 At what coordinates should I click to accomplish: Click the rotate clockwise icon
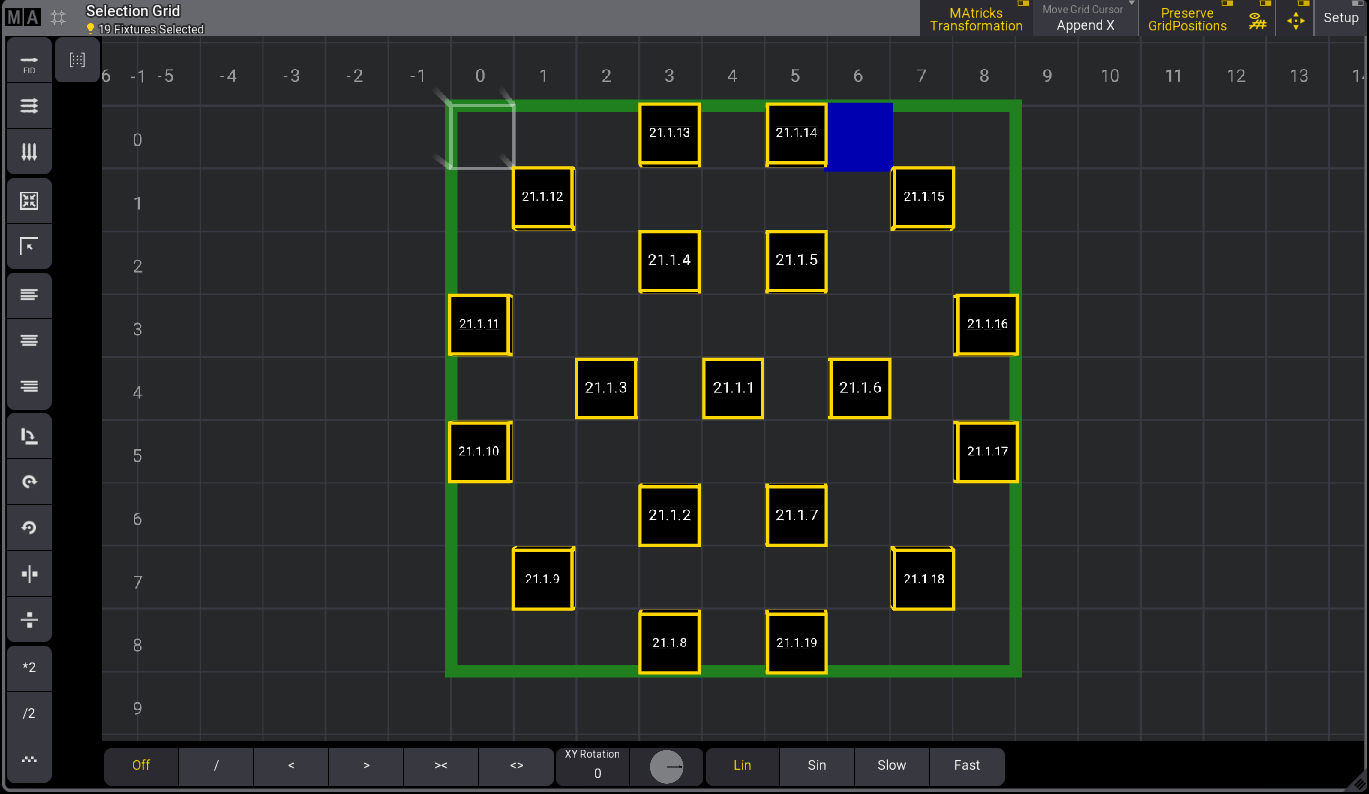point(29,481)
